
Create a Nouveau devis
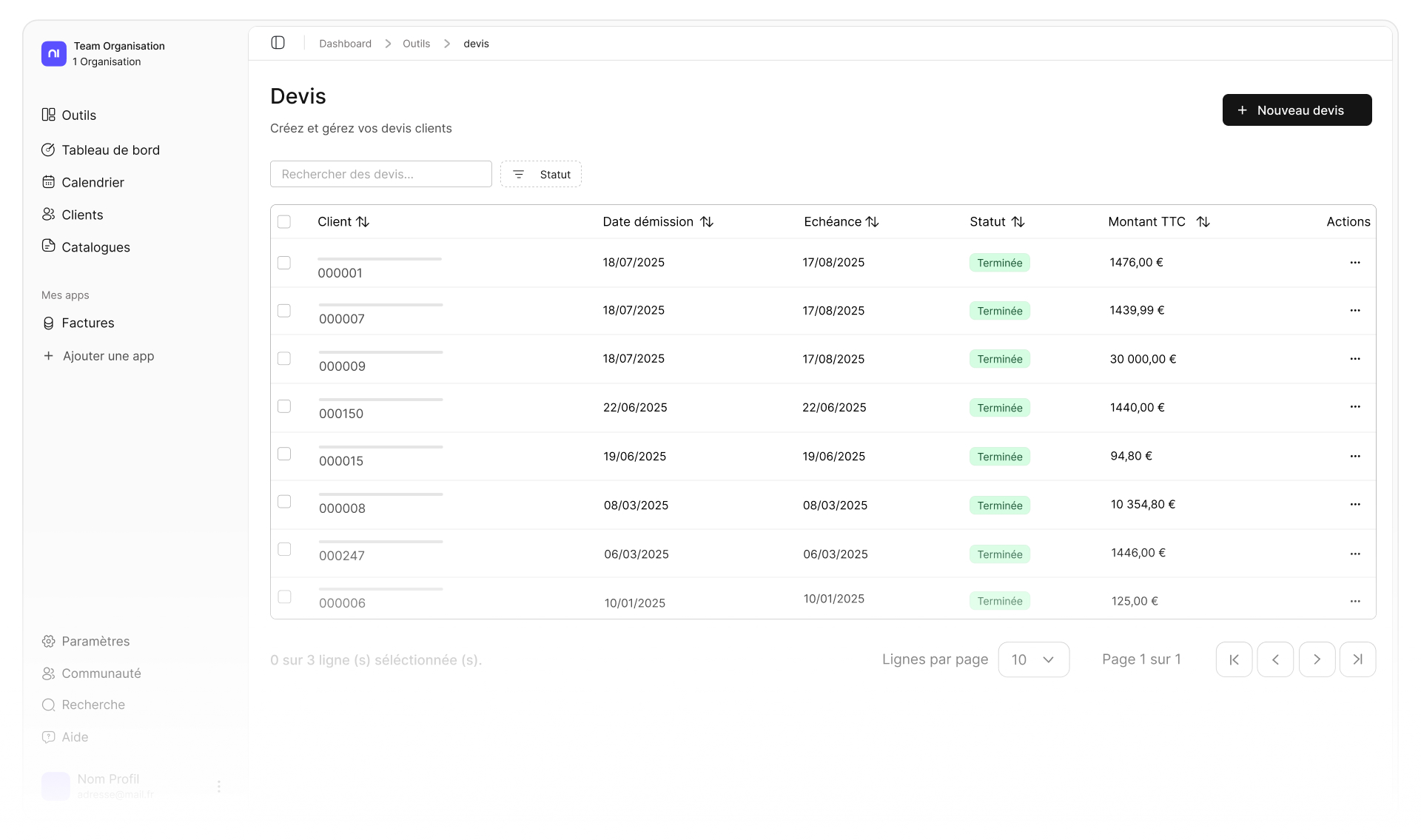1297,110
